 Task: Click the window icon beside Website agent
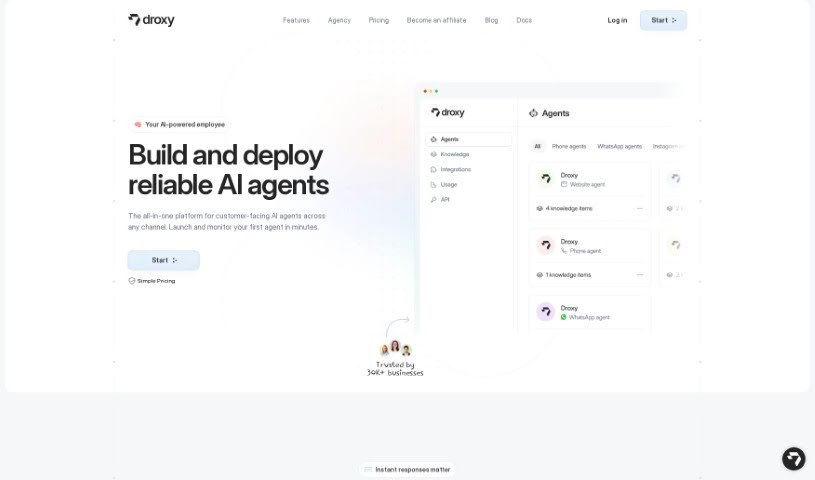563,184
